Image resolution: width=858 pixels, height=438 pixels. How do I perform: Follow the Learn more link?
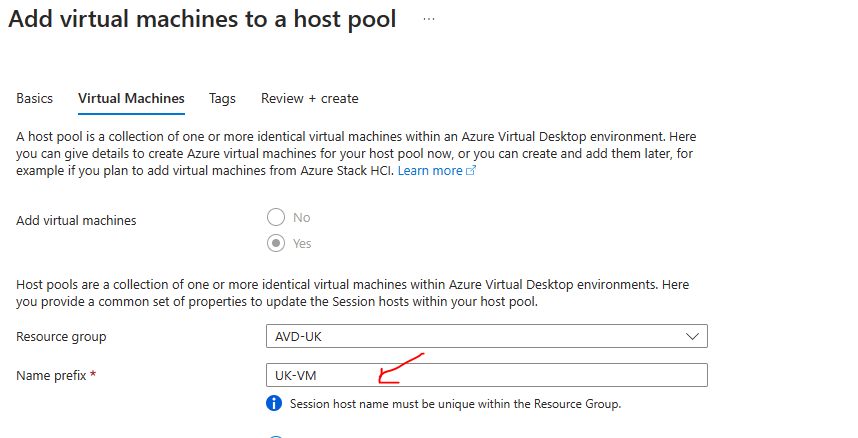(430, 171)
